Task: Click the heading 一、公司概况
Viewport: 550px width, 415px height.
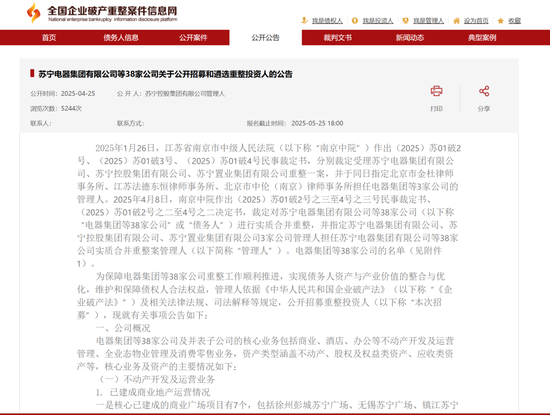Action: (123, 328)
